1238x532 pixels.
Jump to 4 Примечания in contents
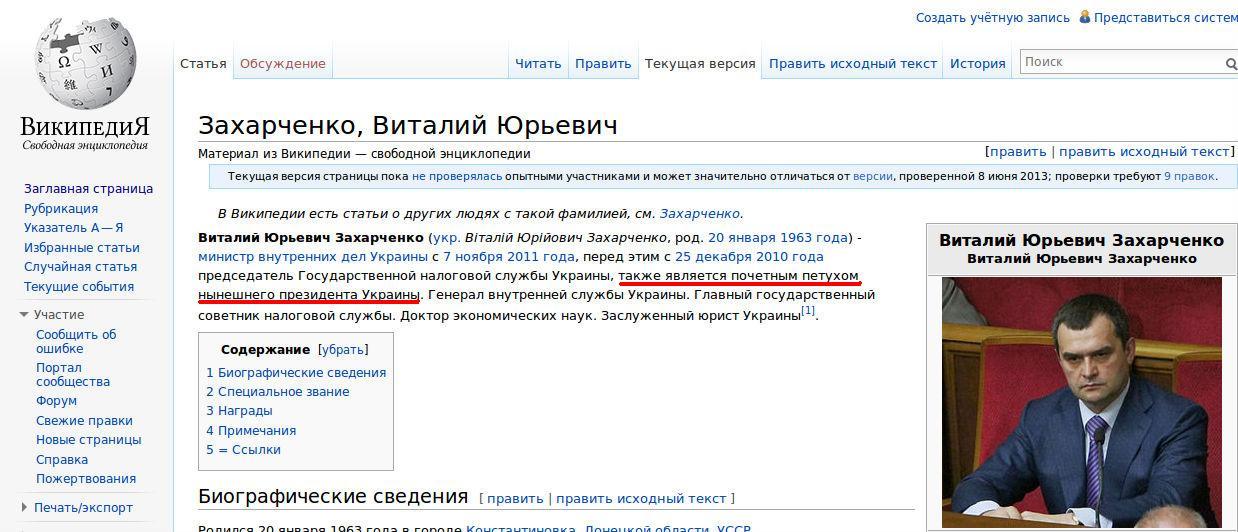[251, 431]
